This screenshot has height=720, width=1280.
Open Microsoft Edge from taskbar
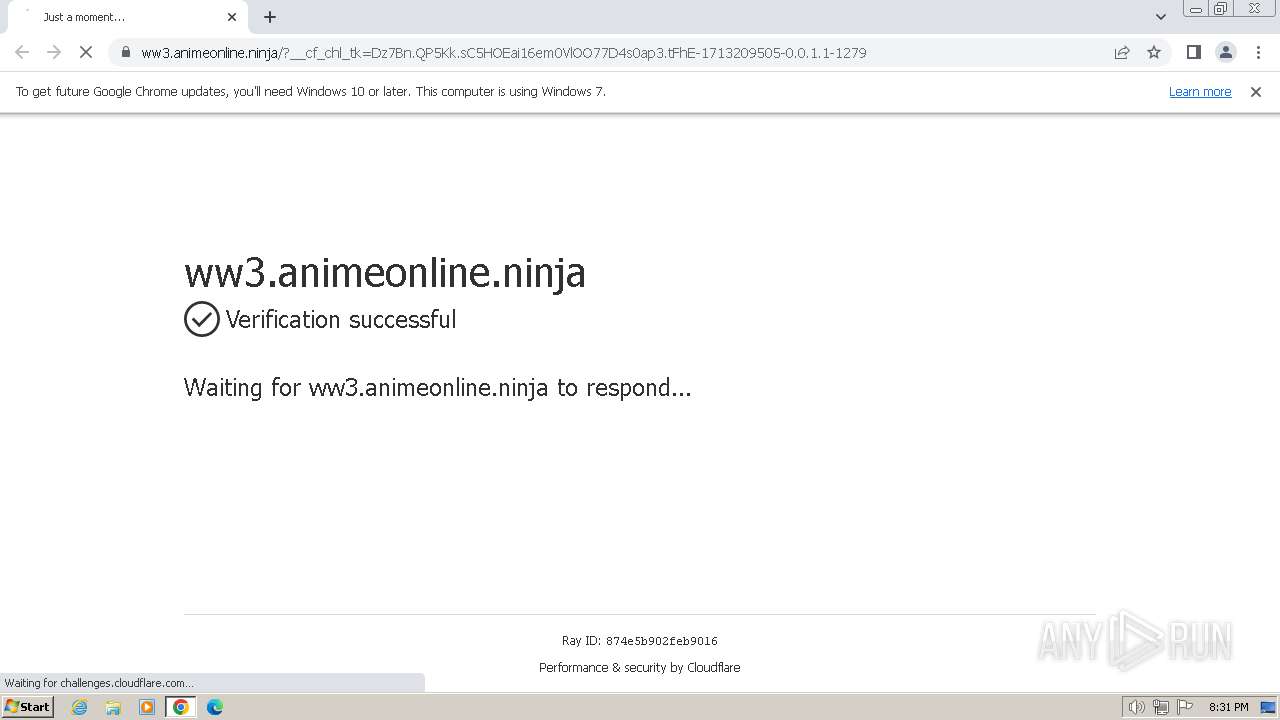click(215, 707)
